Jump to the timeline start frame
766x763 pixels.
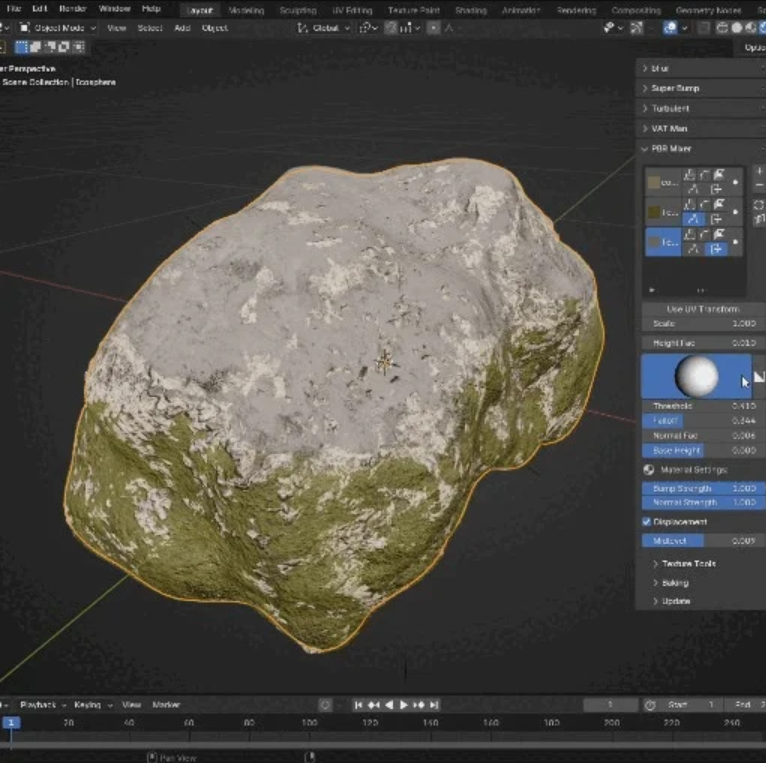pyautogui.click(x=359, y=705)
